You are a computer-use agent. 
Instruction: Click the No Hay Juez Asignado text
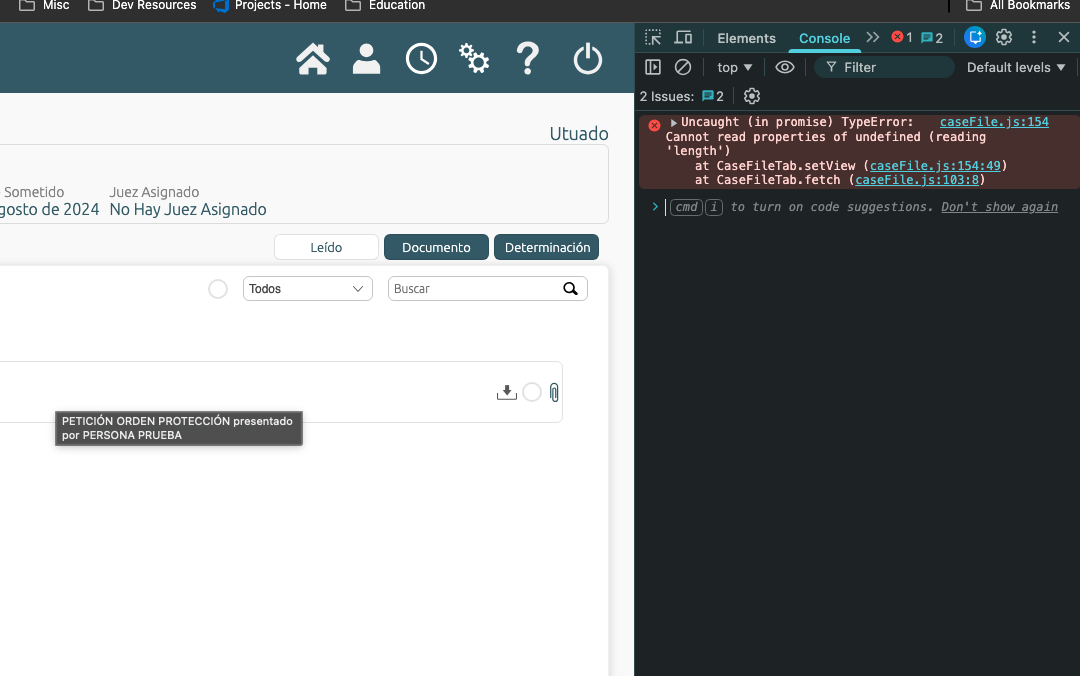click(x=188, y=209)
